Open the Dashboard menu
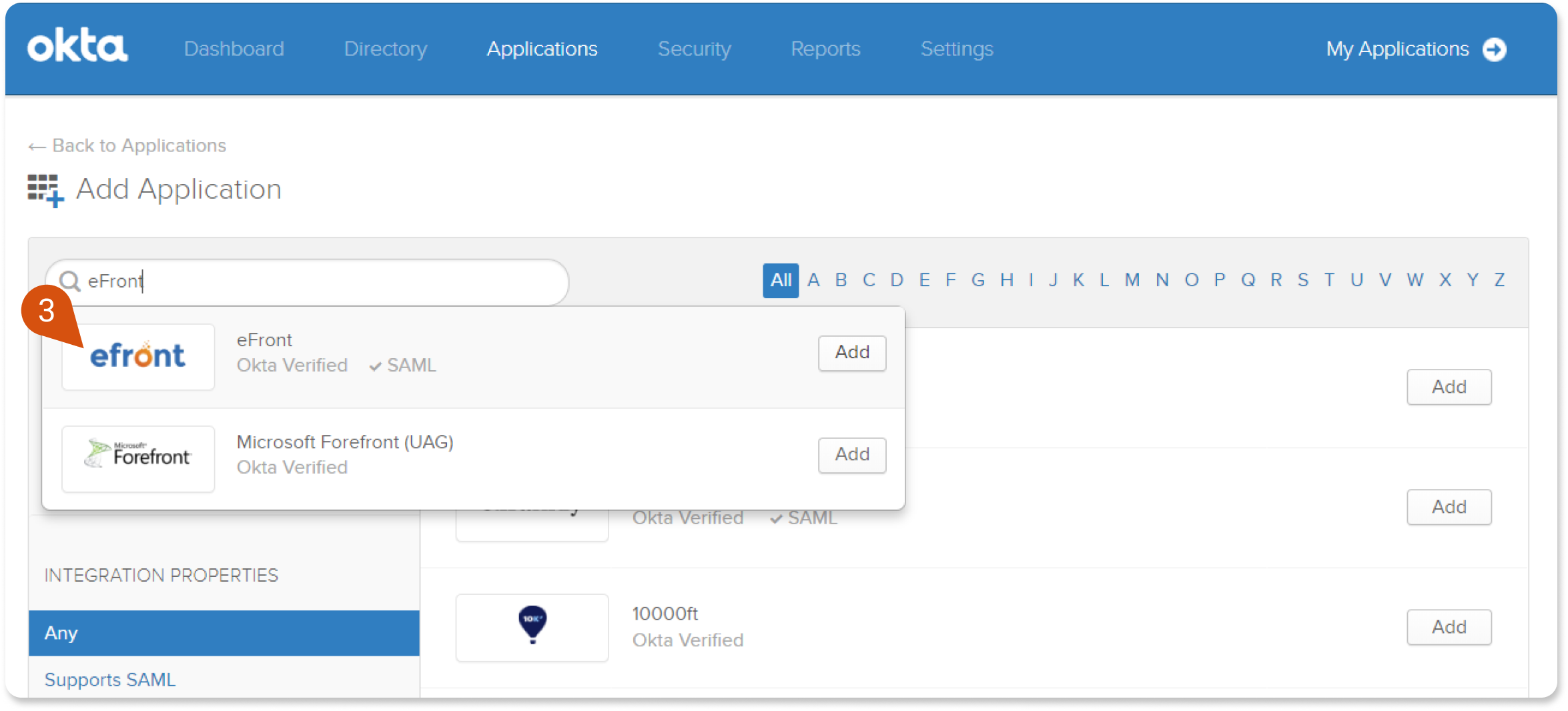Viewport: 1568px width, 711px height. coord(234,49)
